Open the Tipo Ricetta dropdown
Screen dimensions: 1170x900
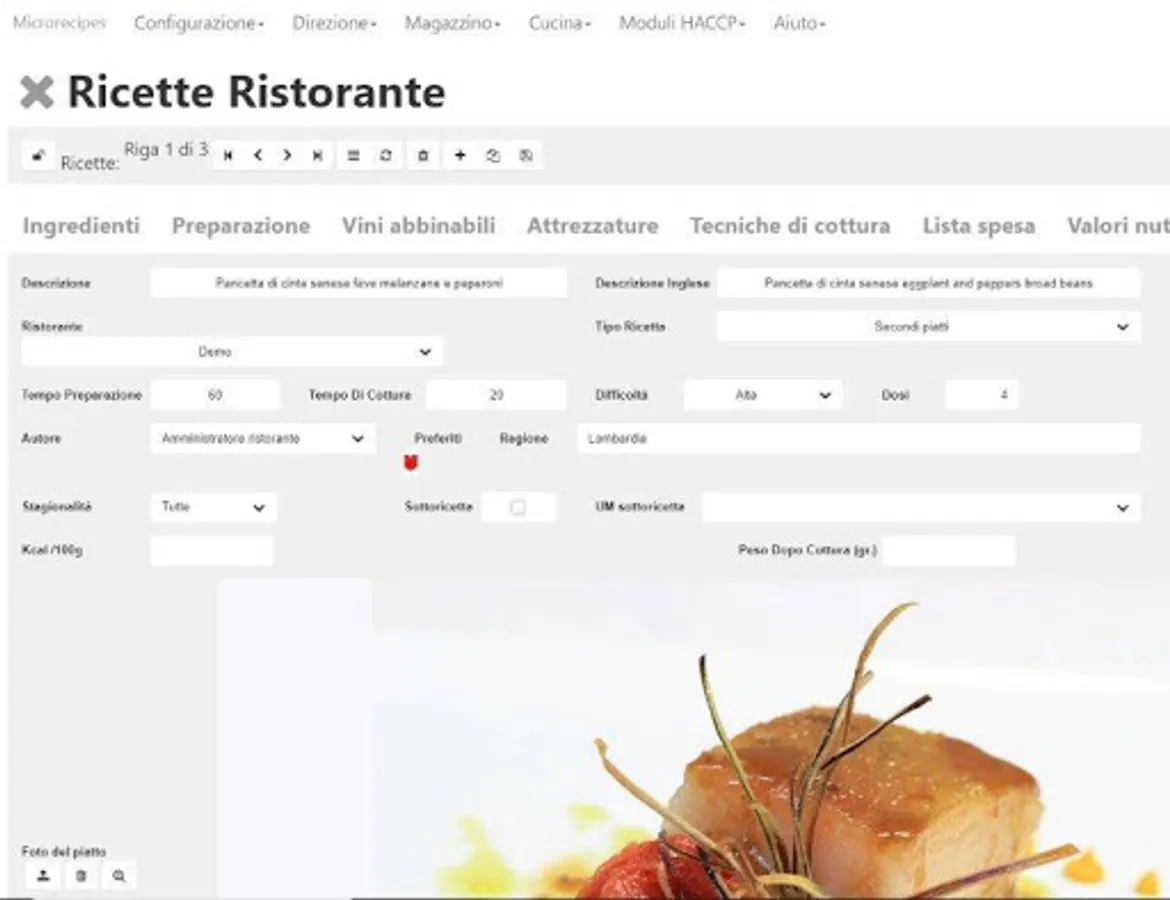pos(928,327)
